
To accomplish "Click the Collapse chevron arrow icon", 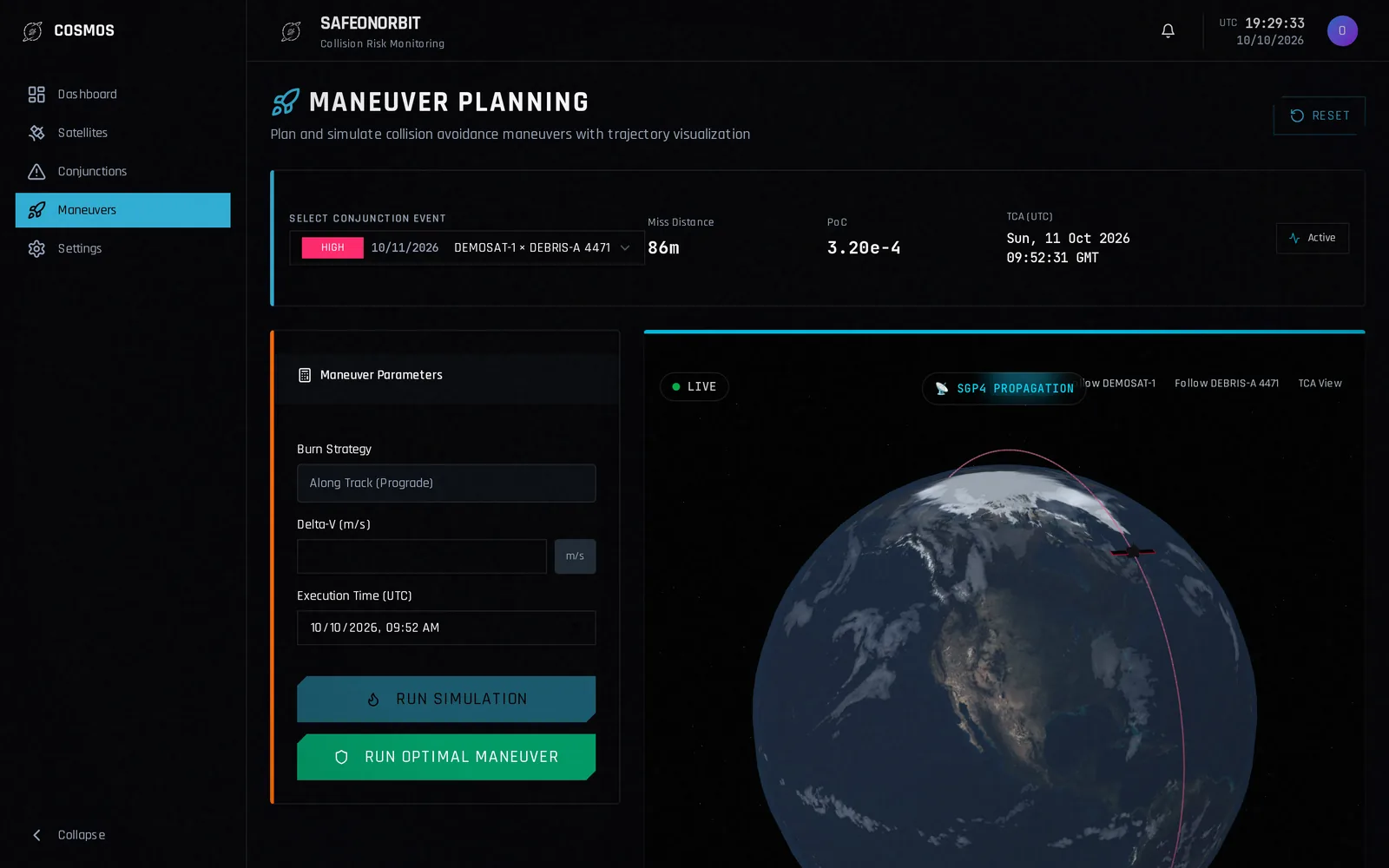I will point(36,835).
